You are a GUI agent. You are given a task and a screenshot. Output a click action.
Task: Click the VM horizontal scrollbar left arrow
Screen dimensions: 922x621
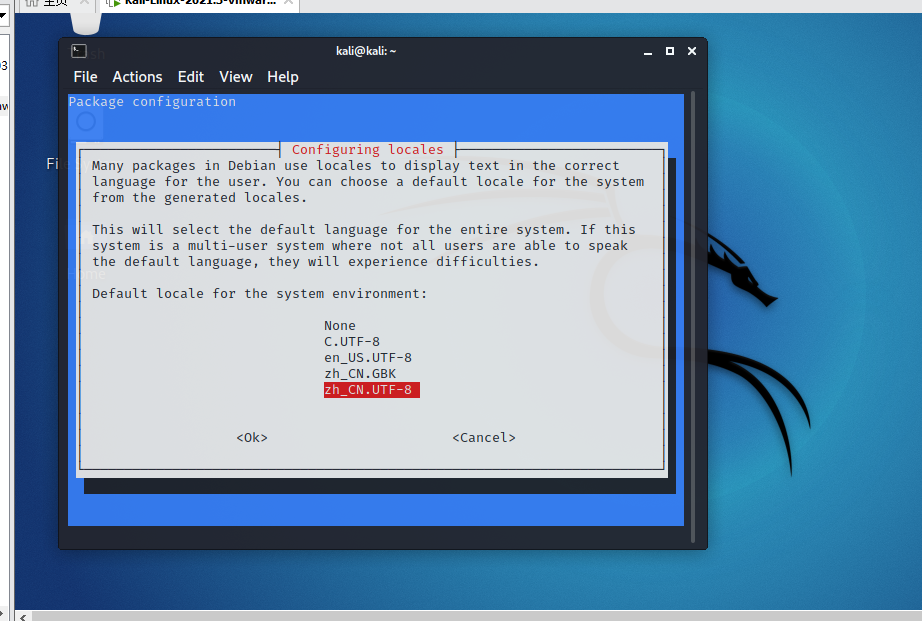pyautogui.click(x=24, y=616)
